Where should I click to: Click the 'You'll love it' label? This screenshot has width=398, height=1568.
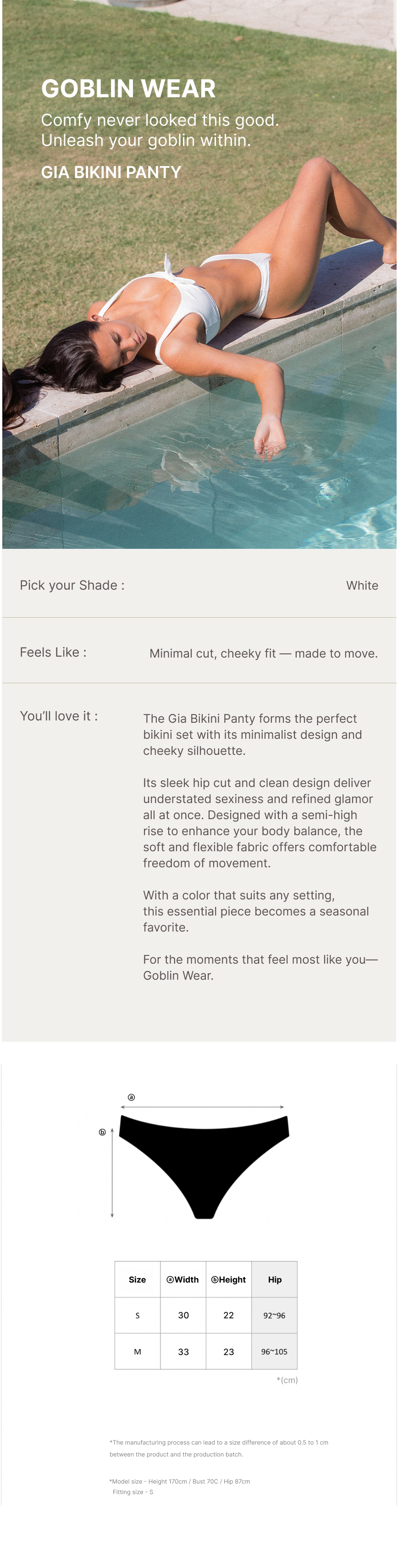click(58, 716)
